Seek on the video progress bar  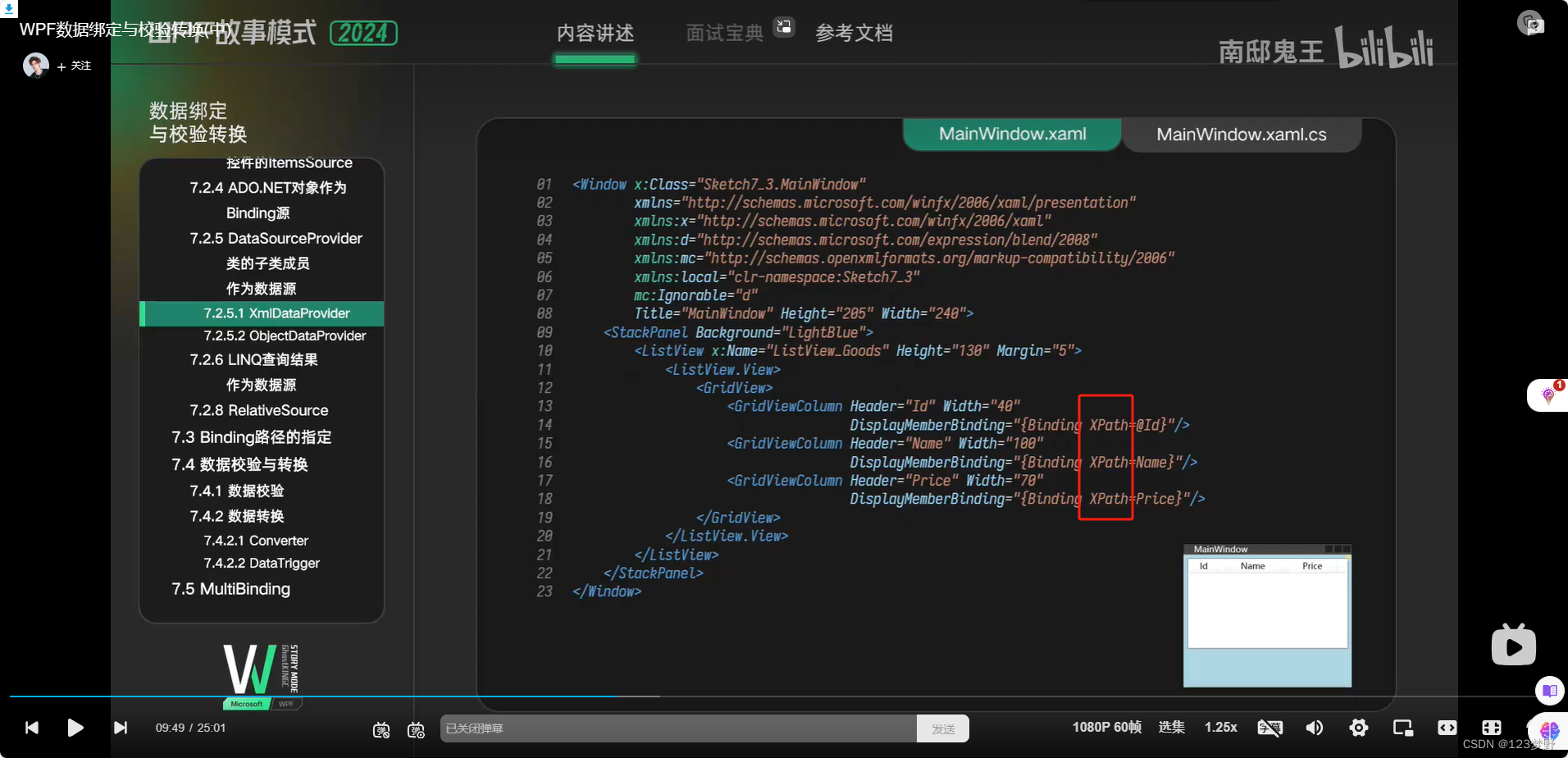coord(771,696)
